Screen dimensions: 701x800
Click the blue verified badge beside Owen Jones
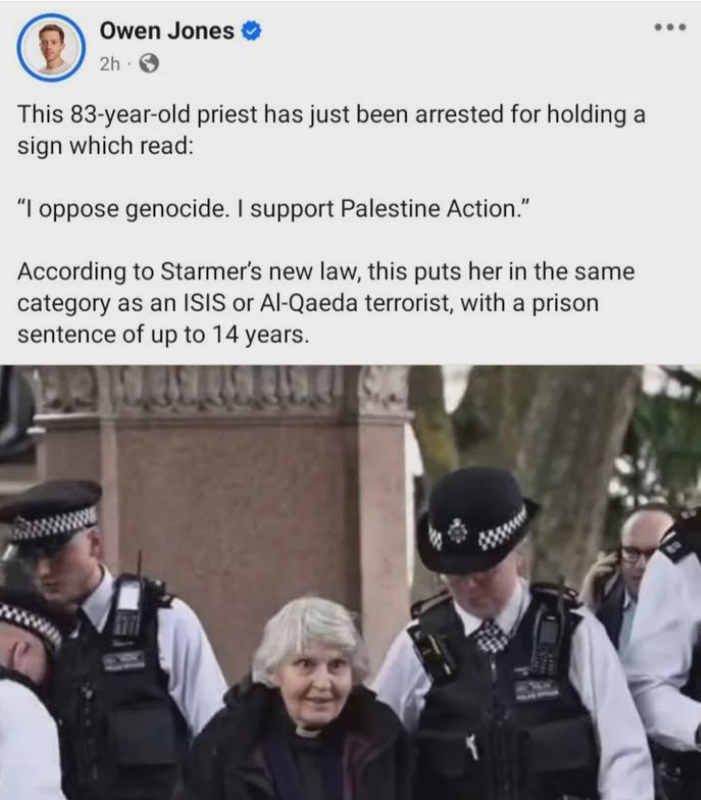pos(251,31)
